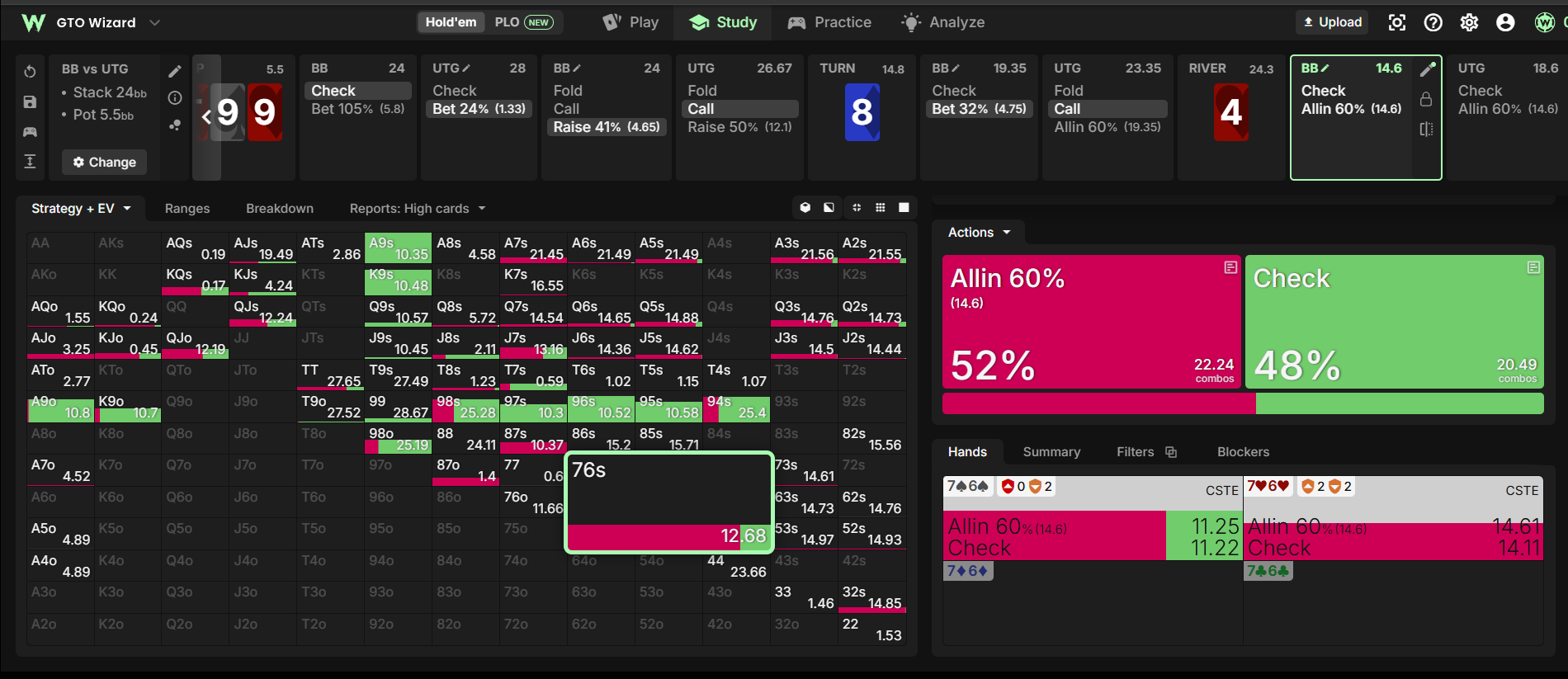Switch to the nine-dot grid view
This screenshot has height=679, width=1568.
click(x=881, y=208)
